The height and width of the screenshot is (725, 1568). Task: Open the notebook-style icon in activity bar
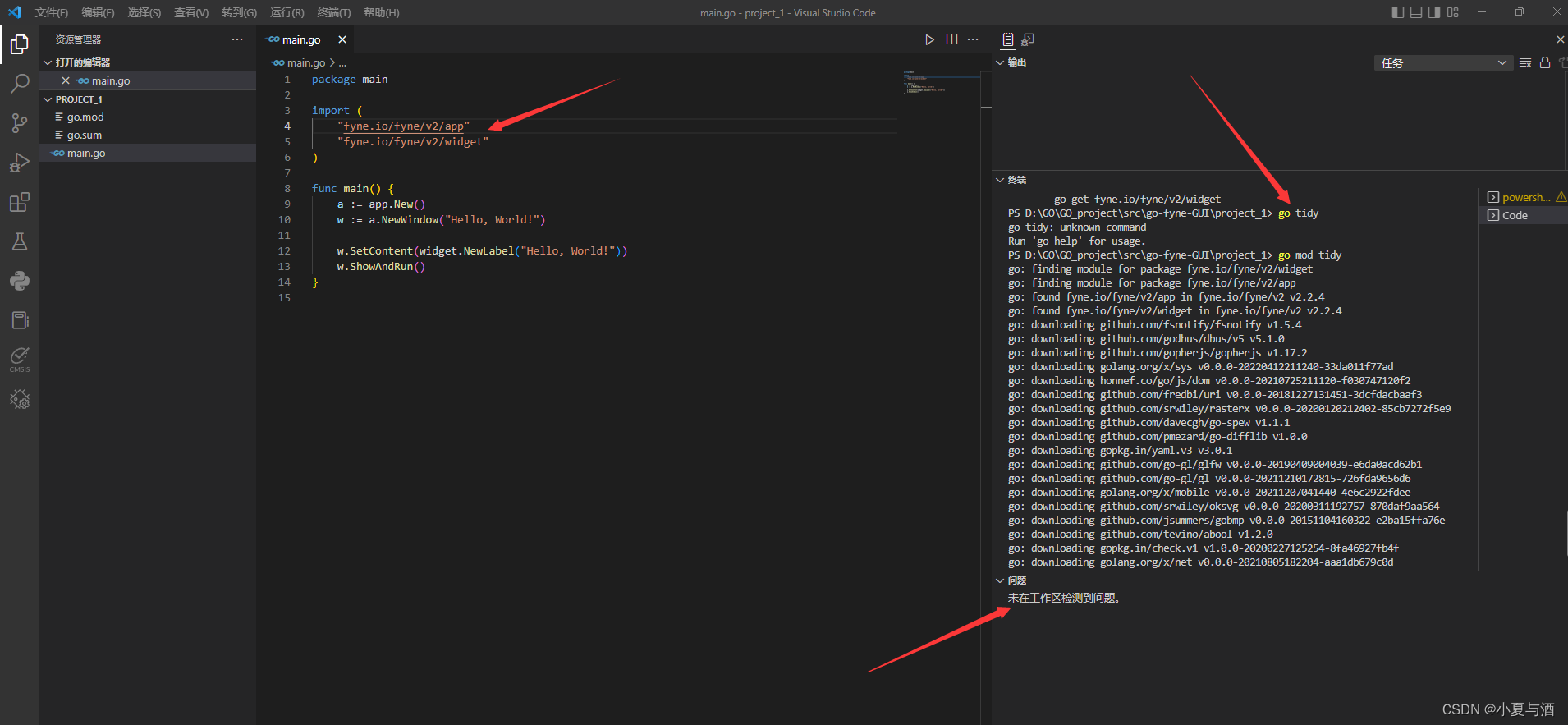[20, 320]
